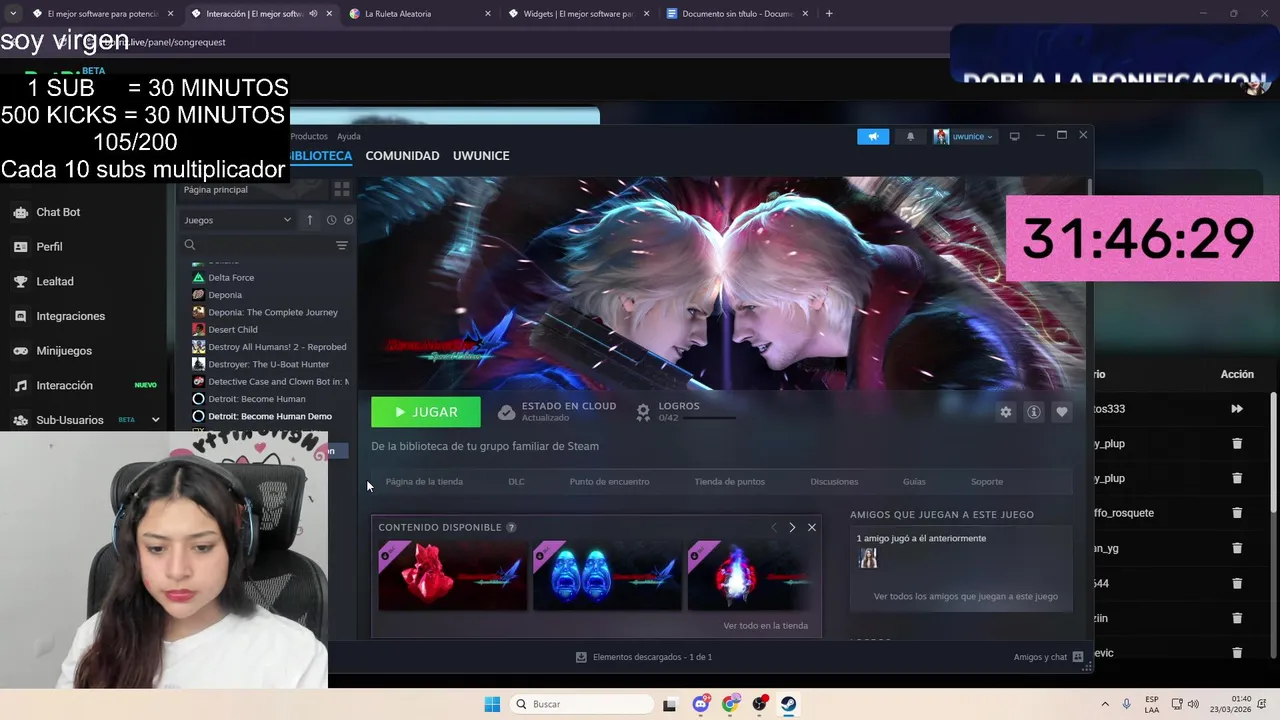
Task: Open Punto de encuentro link
Action: click(609, 482)
